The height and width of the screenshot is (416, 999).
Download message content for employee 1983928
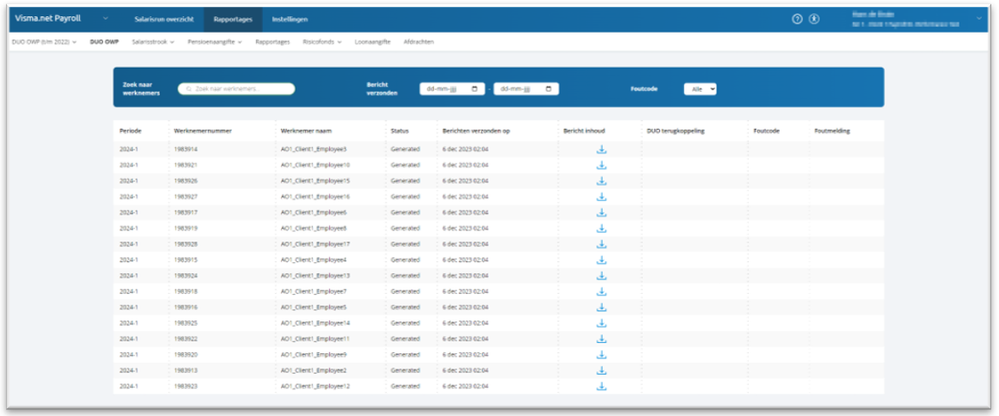point(601,244)
